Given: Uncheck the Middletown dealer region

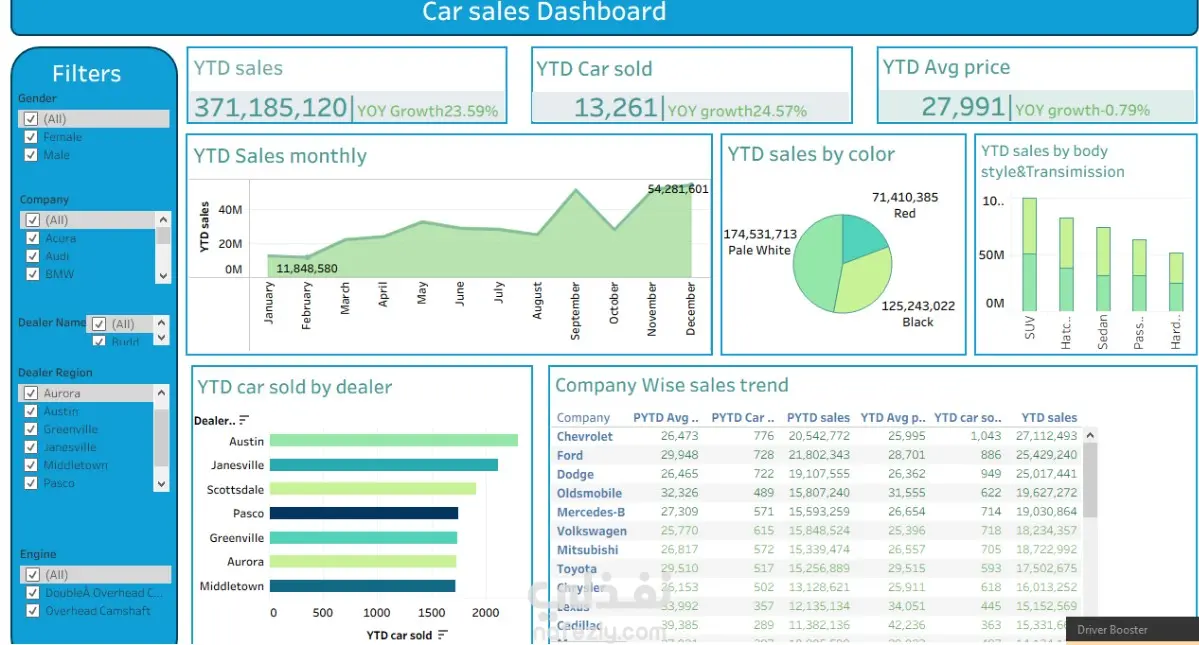Looking at the screenshot, I should tap(31, 465).
